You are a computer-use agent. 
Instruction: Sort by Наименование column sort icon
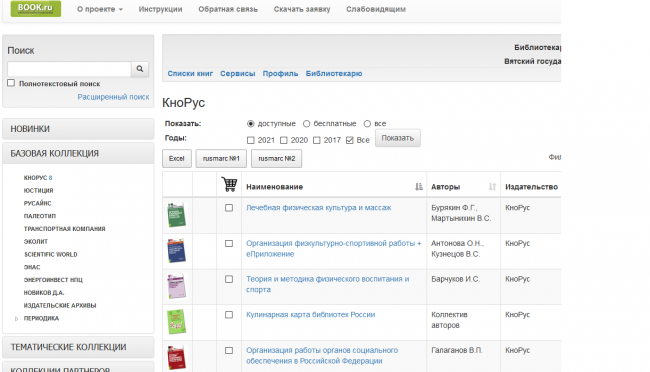(419, 187)
